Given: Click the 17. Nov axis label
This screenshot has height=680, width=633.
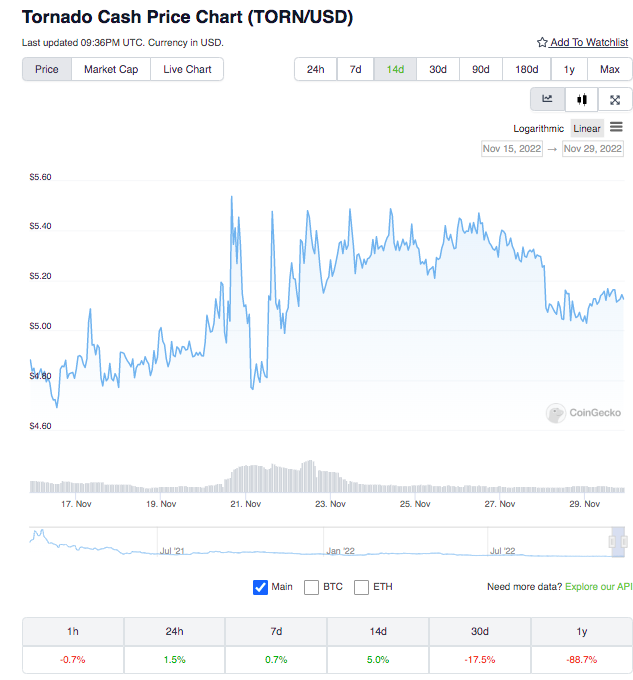Looking at the screenshot, I should 76,504.
